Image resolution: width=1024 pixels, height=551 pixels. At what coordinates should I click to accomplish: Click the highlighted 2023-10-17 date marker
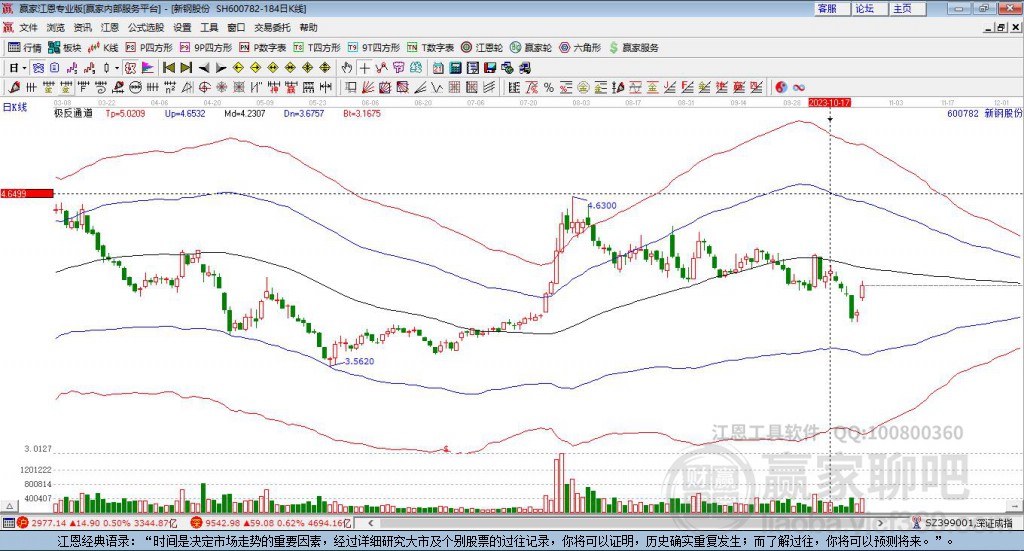coord(829,103)
